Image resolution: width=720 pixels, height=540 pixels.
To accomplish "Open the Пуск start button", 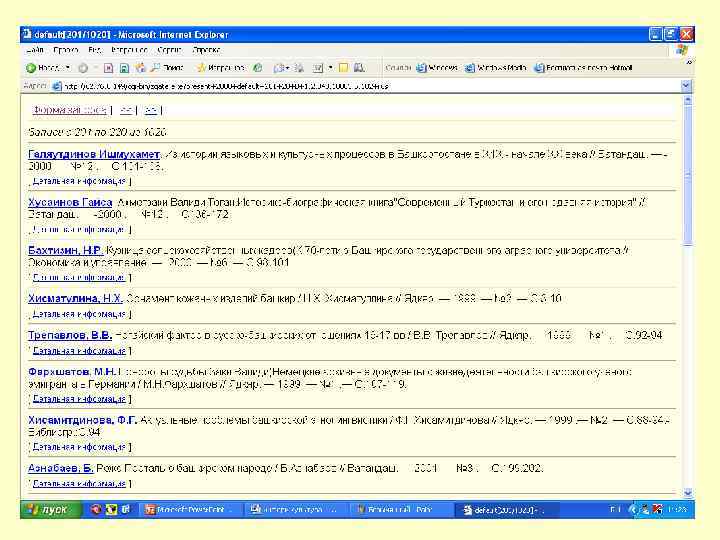I will coord(50,509).
